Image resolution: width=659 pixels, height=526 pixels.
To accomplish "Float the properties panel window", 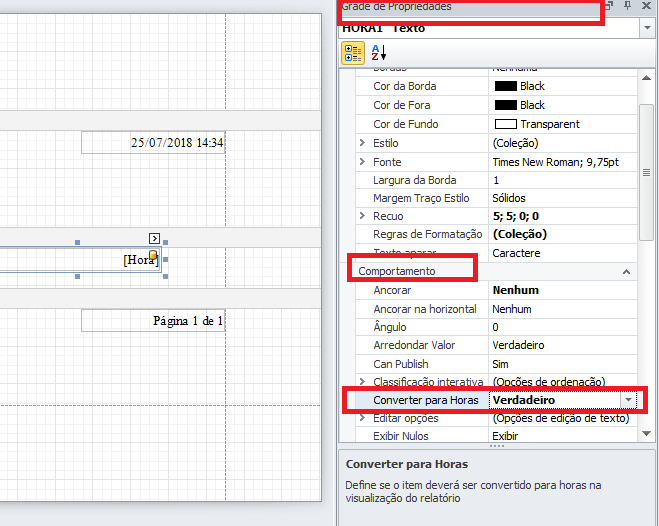I will tap(609, 5).
